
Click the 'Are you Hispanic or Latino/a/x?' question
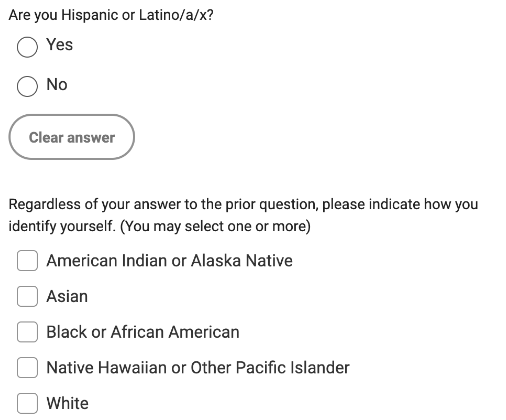(111, 15)
